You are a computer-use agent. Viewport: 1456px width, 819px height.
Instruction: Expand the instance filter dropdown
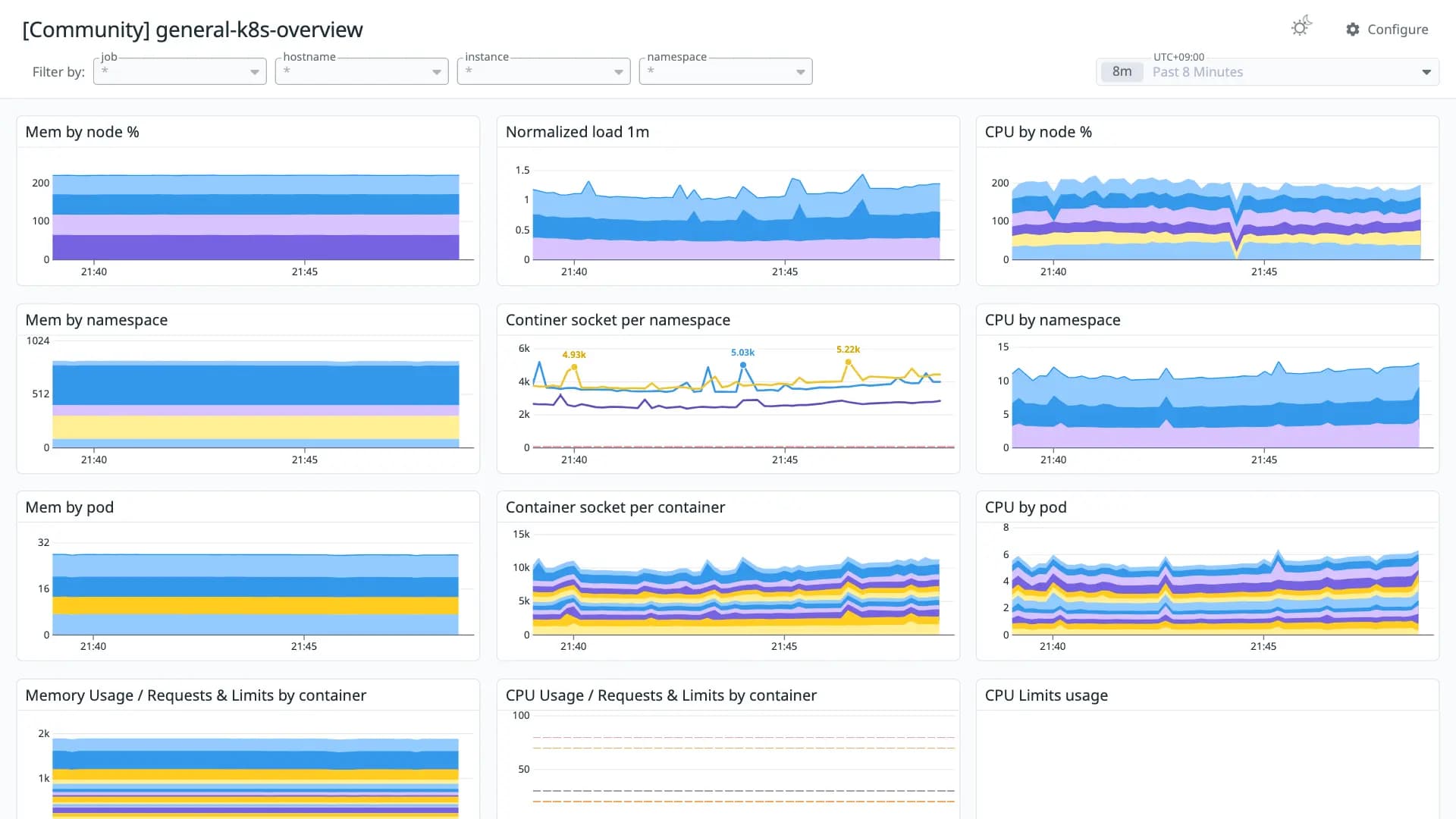(544, 71)
